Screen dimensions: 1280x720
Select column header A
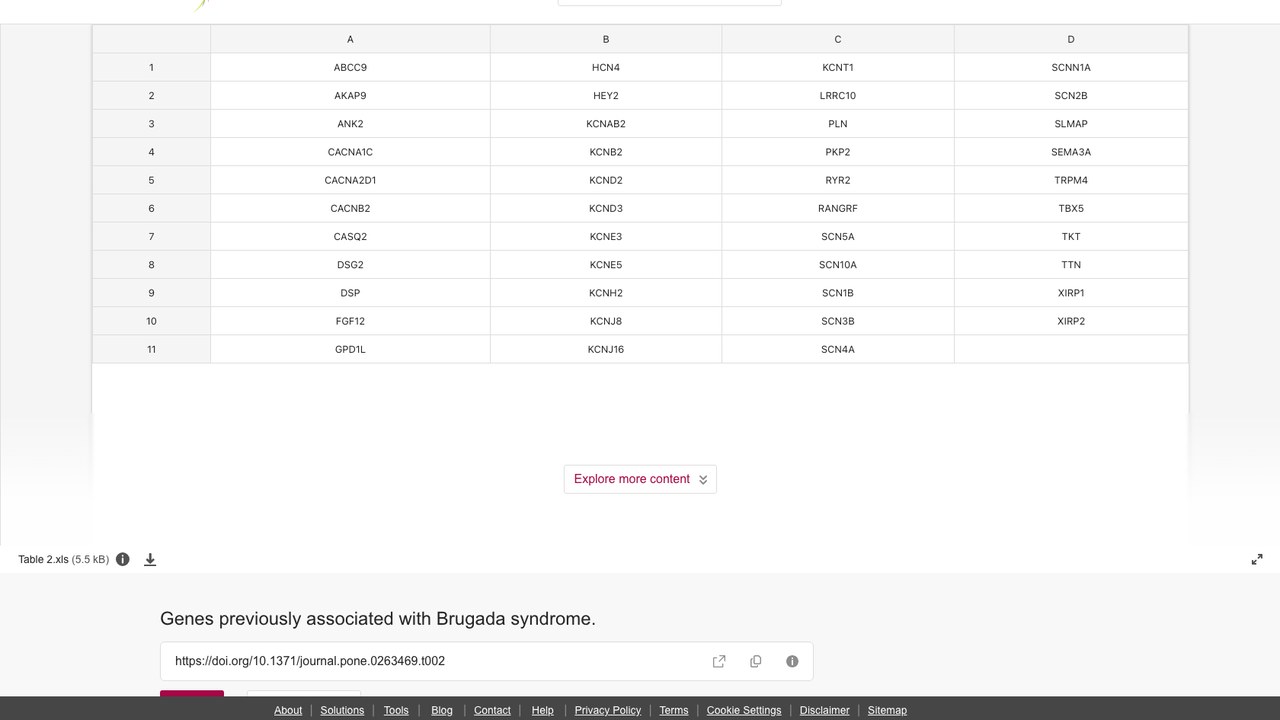pyautogui.click(x=350, y=39)
